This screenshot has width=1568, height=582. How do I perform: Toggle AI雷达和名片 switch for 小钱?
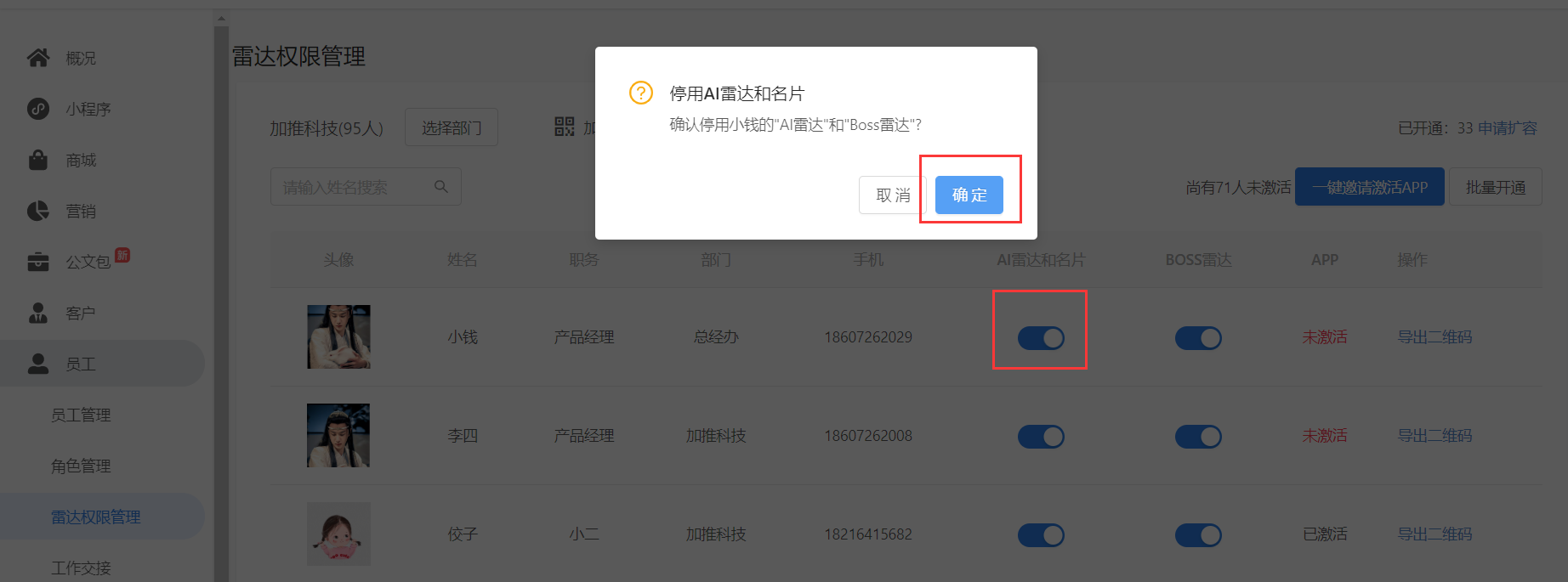[x=1041, y=338]
